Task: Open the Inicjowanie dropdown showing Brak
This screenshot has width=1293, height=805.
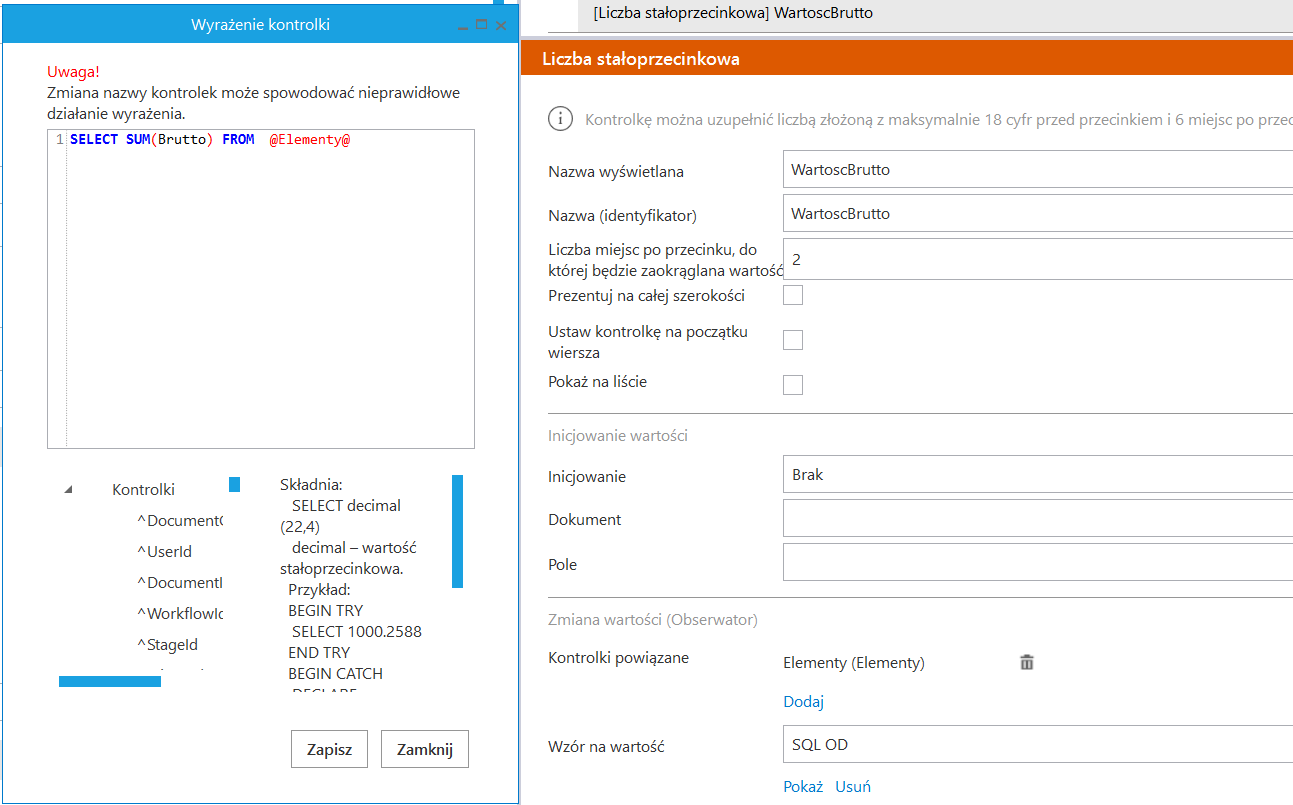Action: tap(1036, 475)
